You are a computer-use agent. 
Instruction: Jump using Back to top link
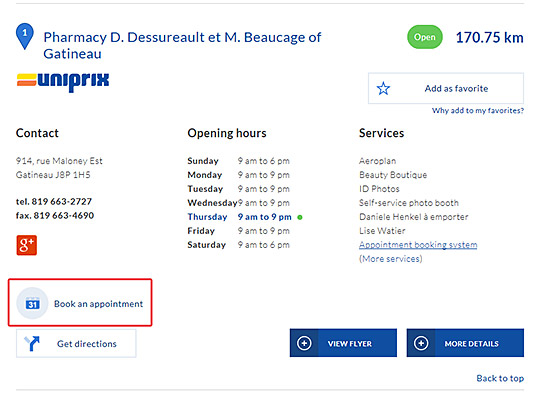pyautogui.click(x=500, y=378)
